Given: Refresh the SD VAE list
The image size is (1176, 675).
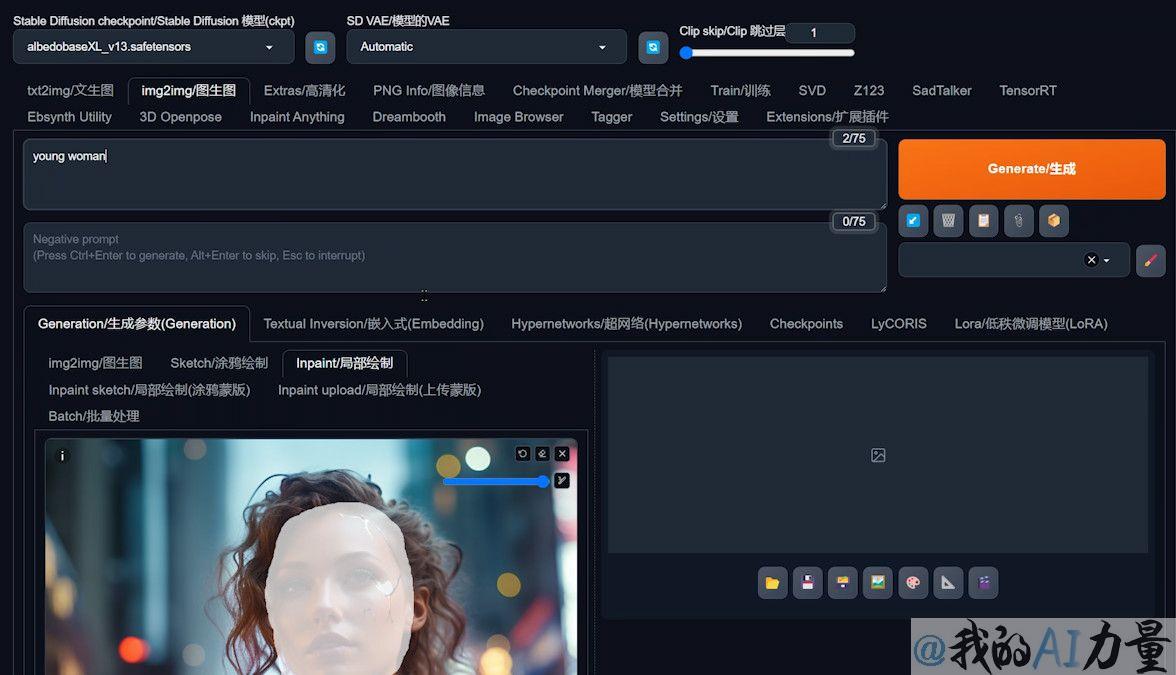Looking at the screenshot, I should click(x=653, y=47).
